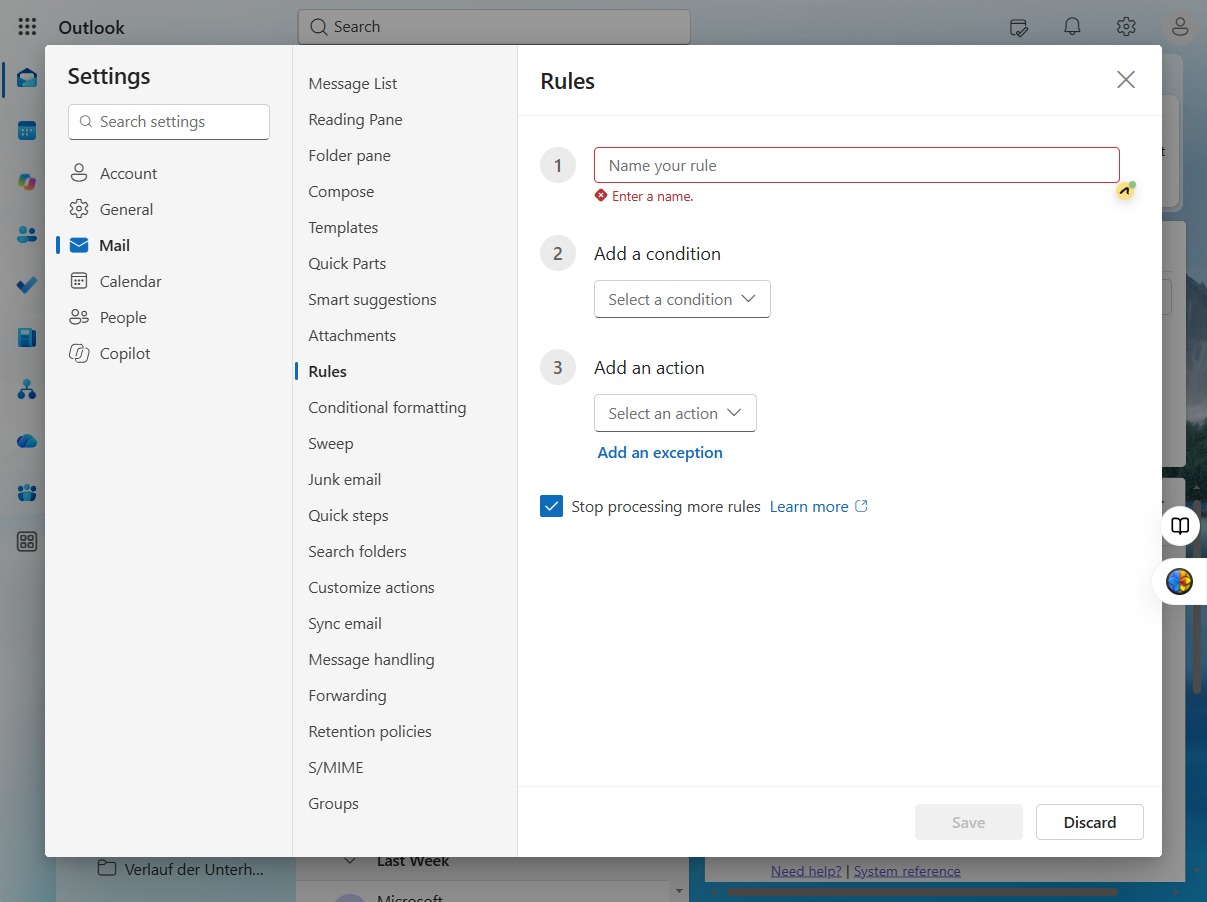1207x902 pixels.
Task: Open the account manager avatar
Action: (x=1180, y=27)
